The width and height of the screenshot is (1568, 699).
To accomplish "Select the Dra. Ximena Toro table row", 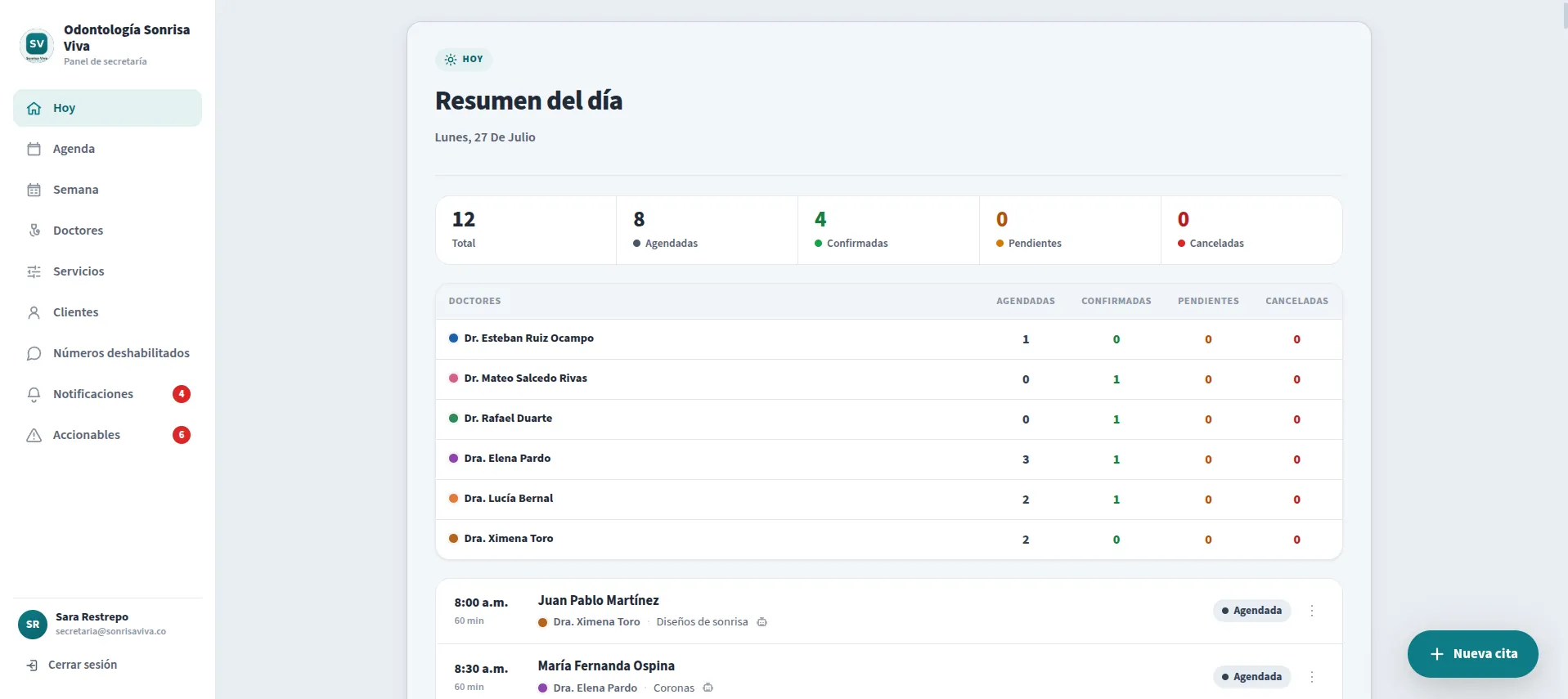I will (x=889, y=540).
